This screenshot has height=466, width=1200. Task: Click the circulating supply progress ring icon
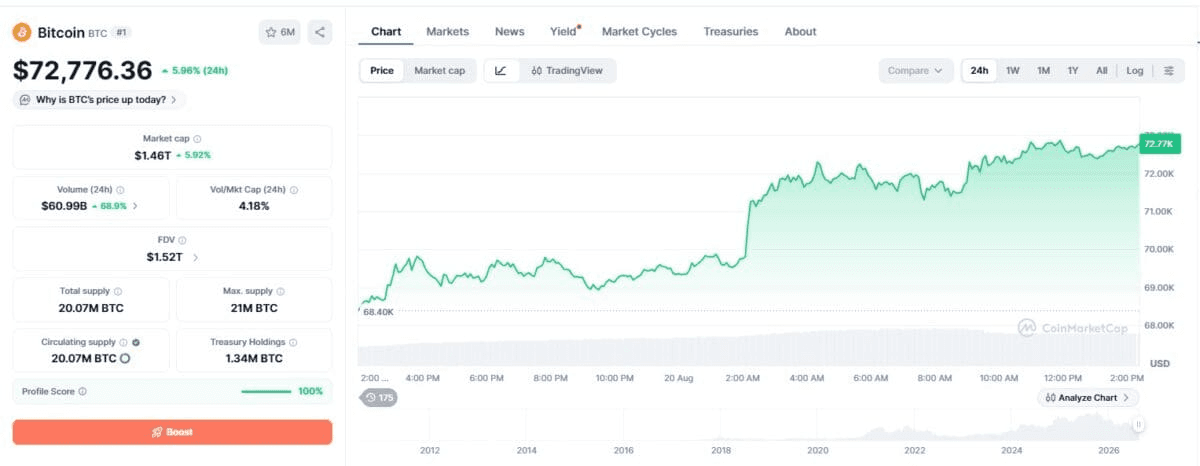coord(125,358)
